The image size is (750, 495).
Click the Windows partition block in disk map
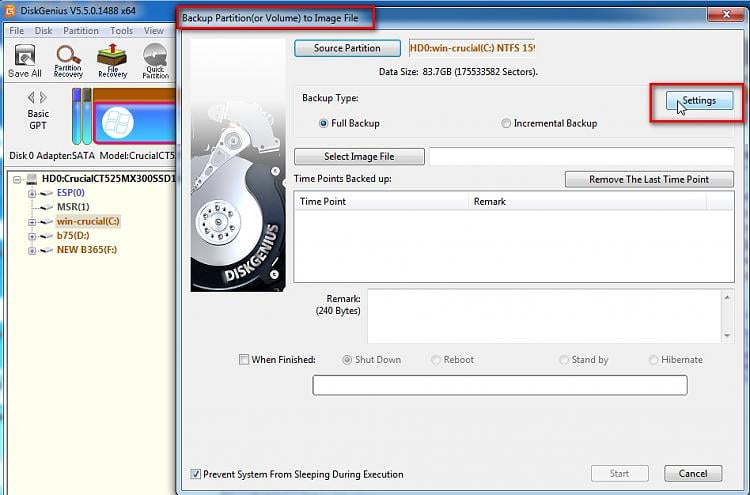[x=135, y=122]
